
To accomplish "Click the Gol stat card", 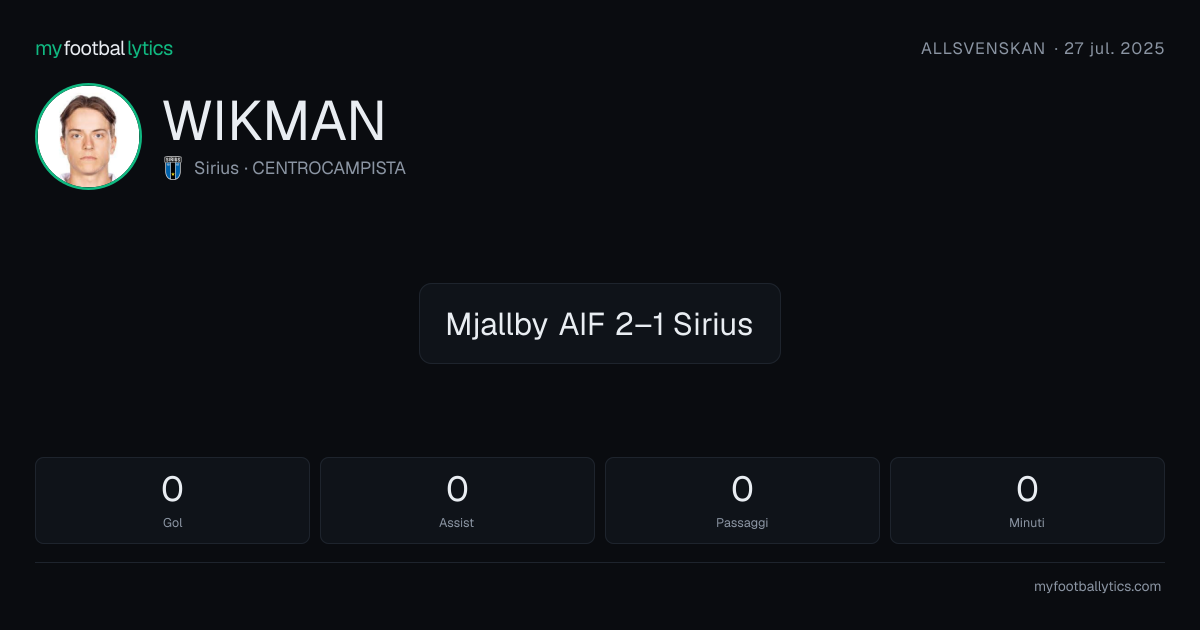I will coord(172,500).
